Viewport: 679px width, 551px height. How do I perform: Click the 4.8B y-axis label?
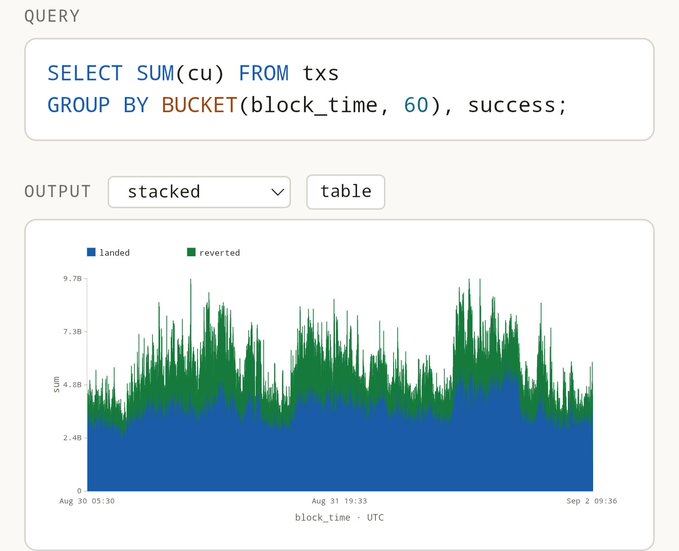[72, 385]
